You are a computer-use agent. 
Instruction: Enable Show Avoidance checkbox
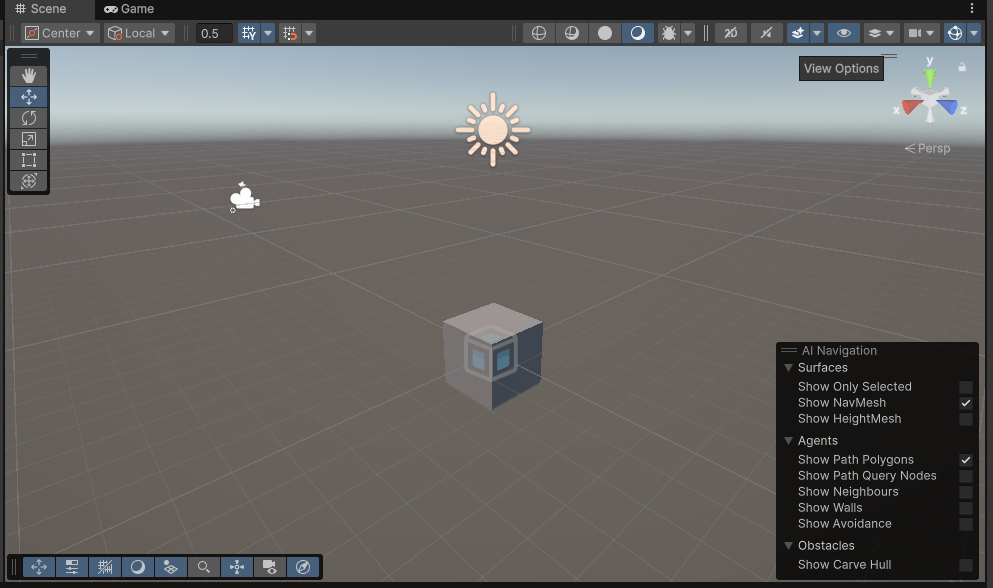(x=966, y=524)
